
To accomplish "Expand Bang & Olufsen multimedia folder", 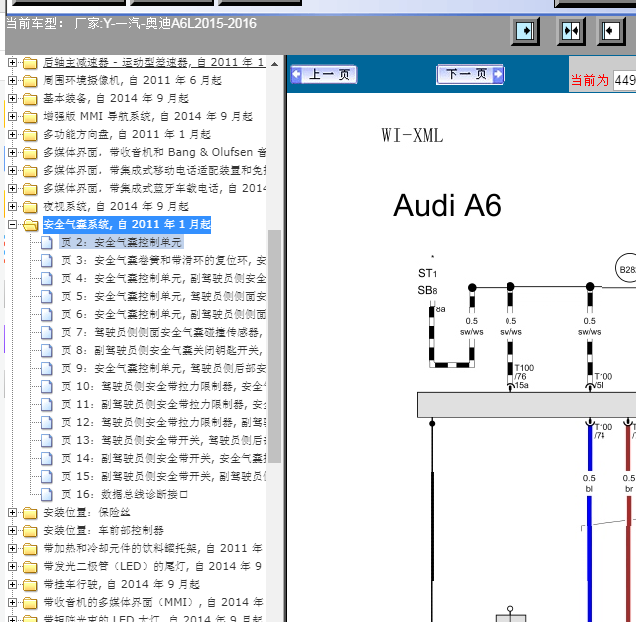I will 13,153.
